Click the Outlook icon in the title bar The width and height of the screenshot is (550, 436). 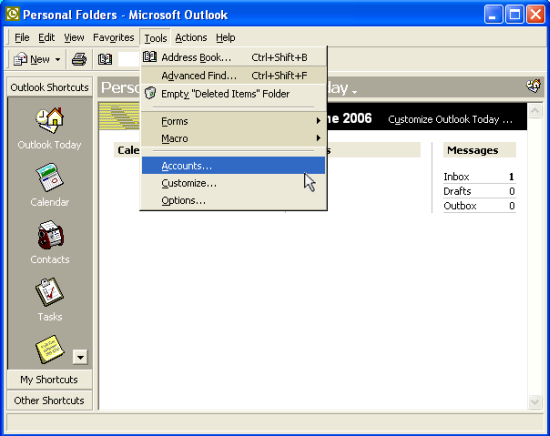(x=13, y=14)
